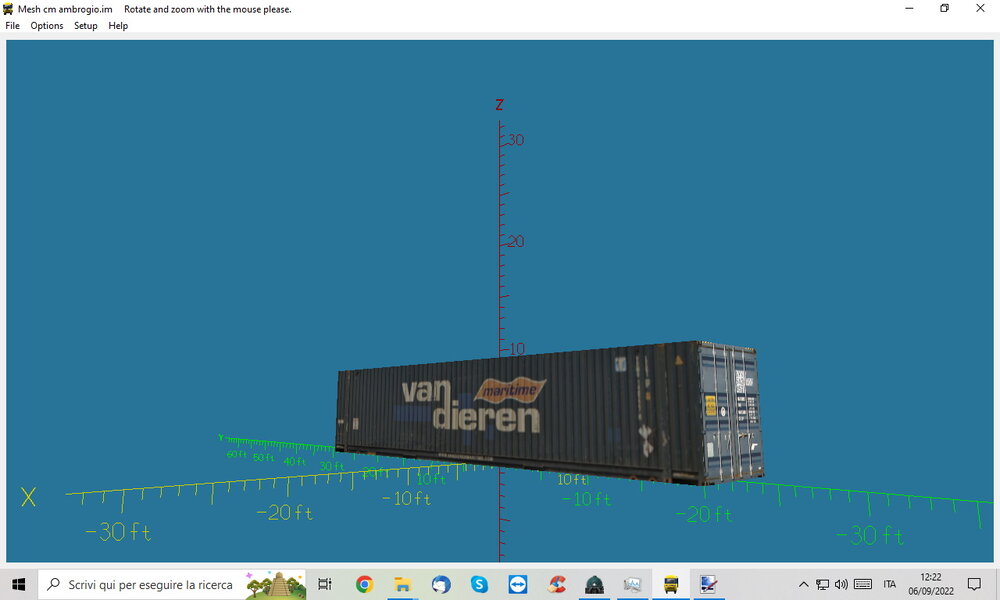Open the volume control tray icon
1000x600 pixels.
(841, 584)
